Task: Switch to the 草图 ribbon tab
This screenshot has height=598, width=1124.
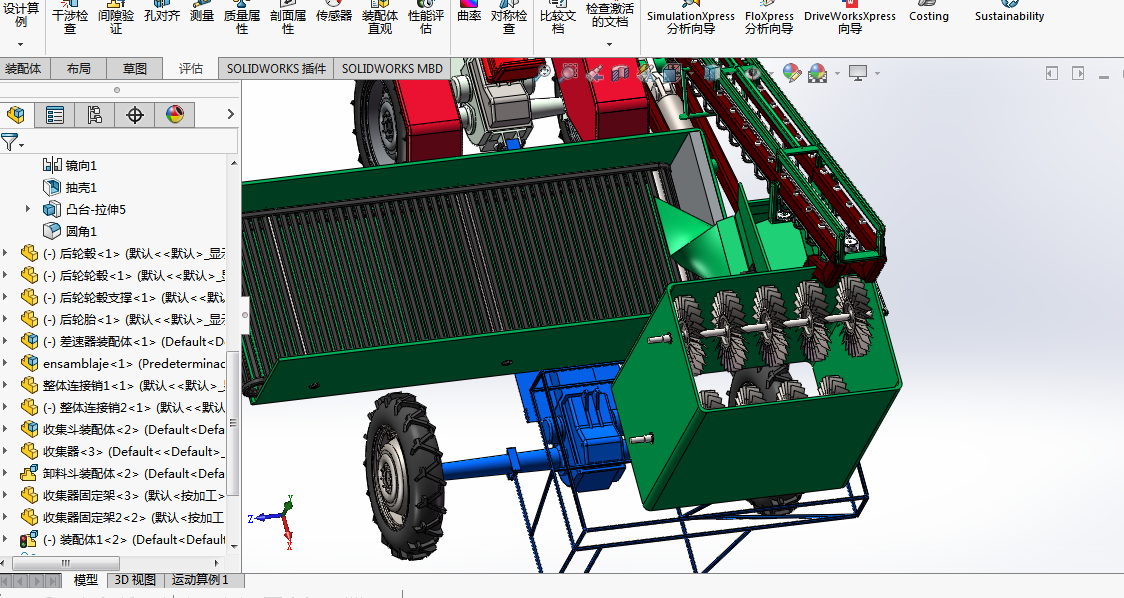Action: pos(135,68)
